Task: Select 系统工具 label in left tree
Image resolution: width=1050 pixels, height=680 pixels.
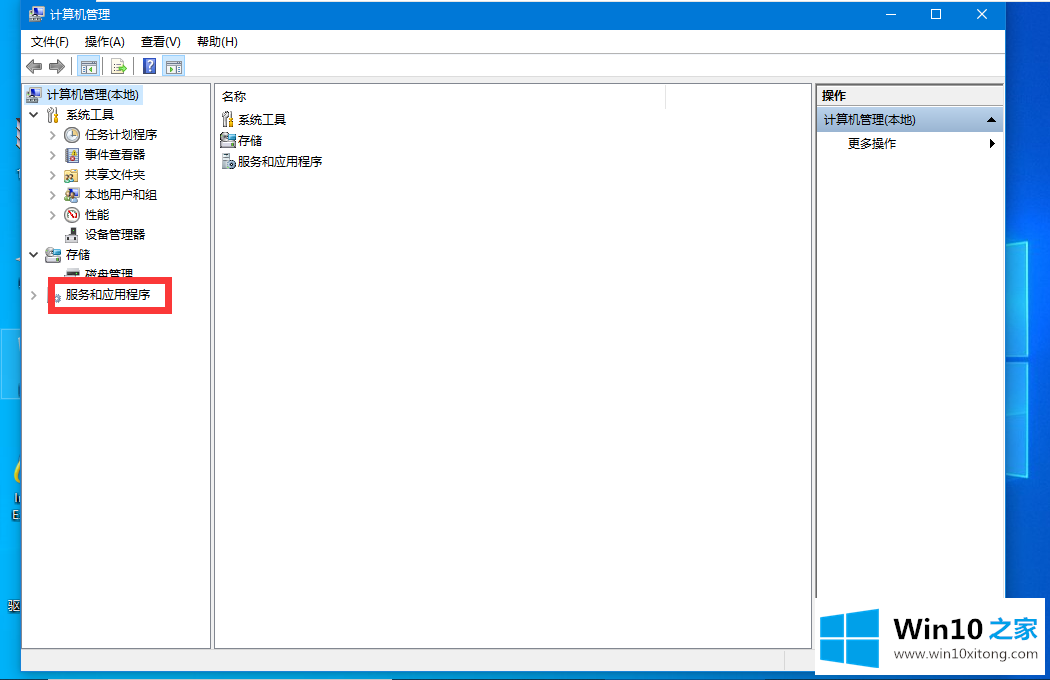Action: (90, 115)
